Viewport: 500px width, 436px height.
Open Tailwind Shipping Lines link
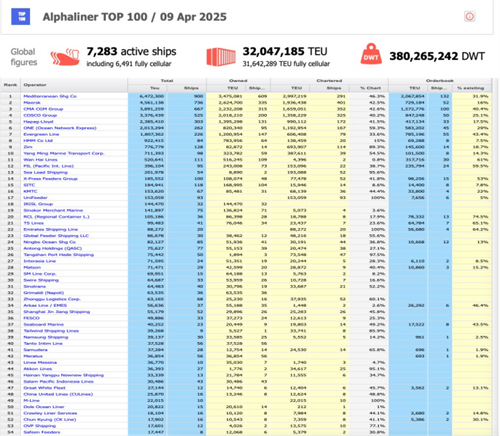pyautogui.click(x=51, y=330)
